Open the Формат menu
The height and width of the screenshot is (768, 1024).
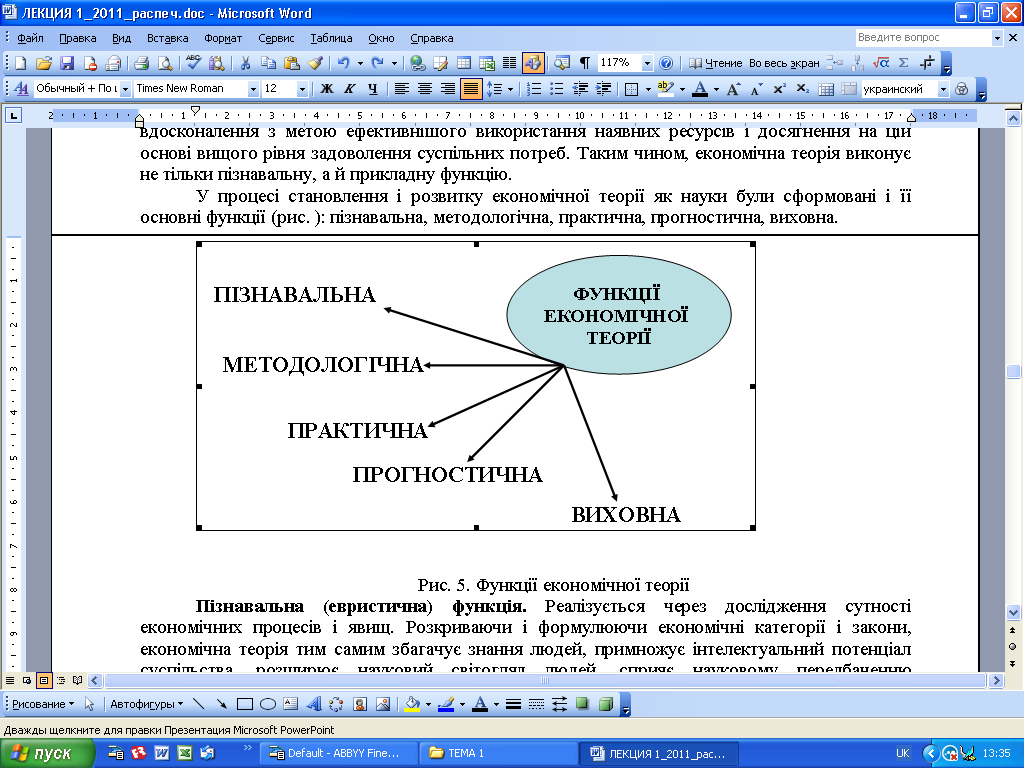click(223, 38)
